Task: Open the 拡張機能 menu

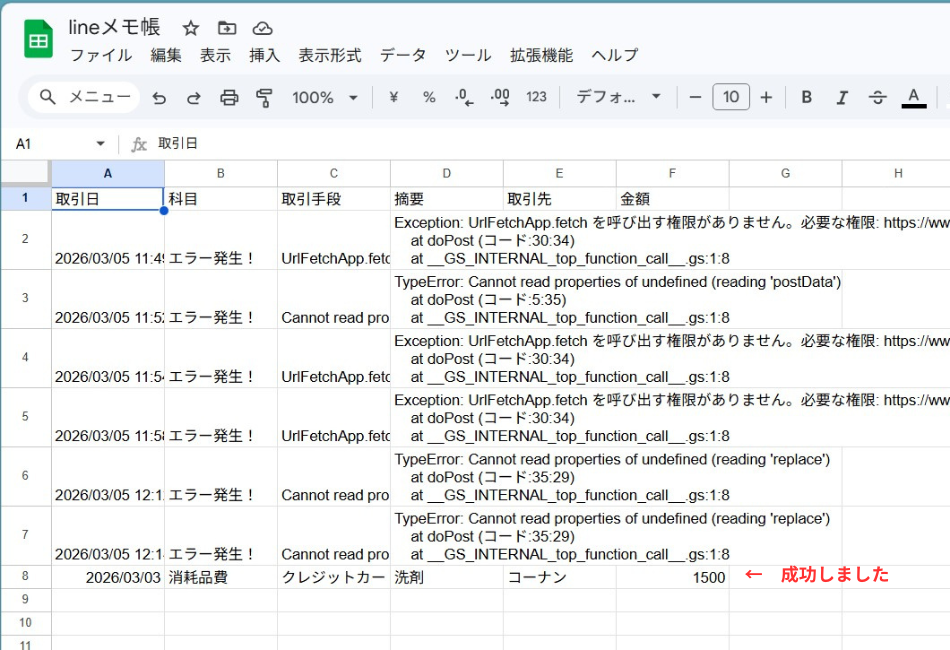Action: (541, 56)
